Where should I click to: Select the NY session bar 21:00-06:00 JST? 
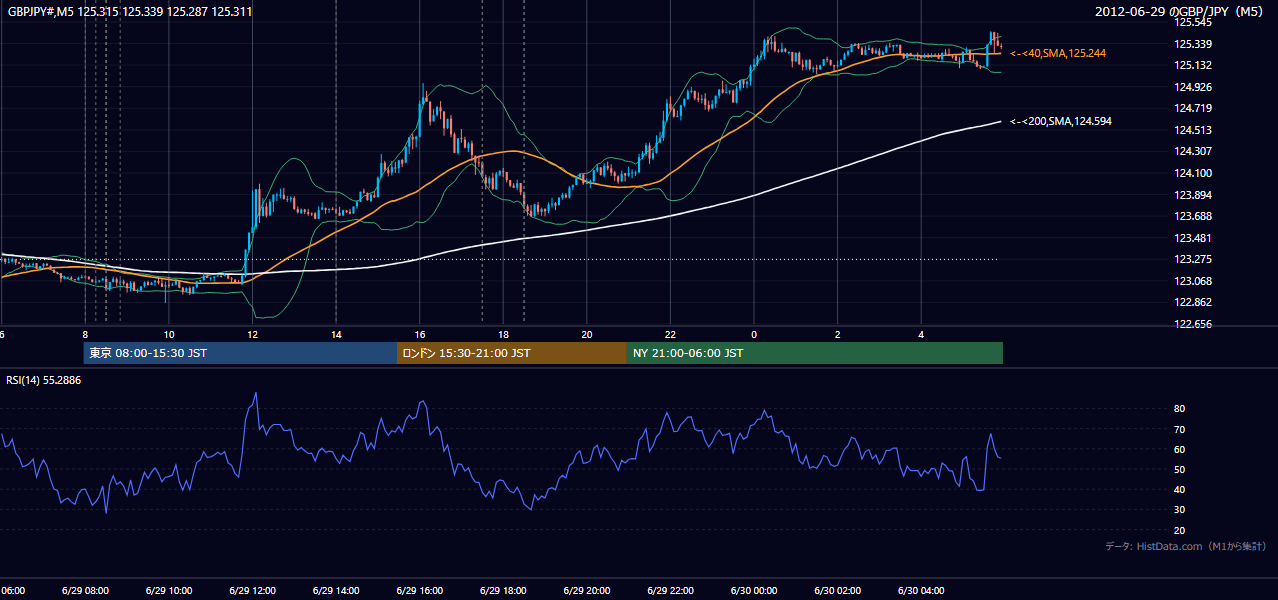coord(815,353)
